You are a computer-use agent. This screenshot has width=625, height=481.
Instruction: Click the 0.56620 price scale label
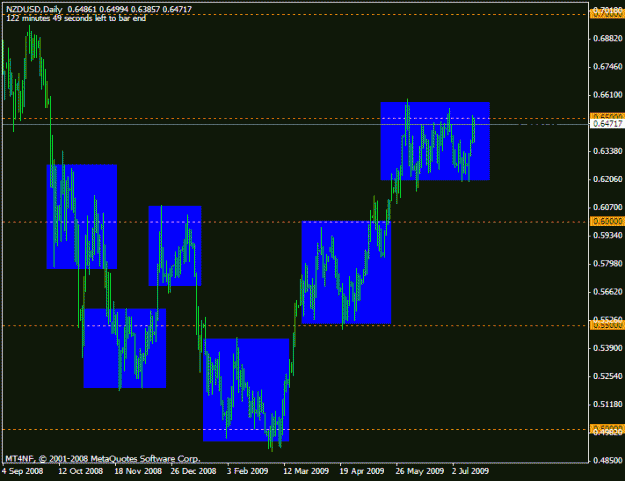[x=607, y=292]
